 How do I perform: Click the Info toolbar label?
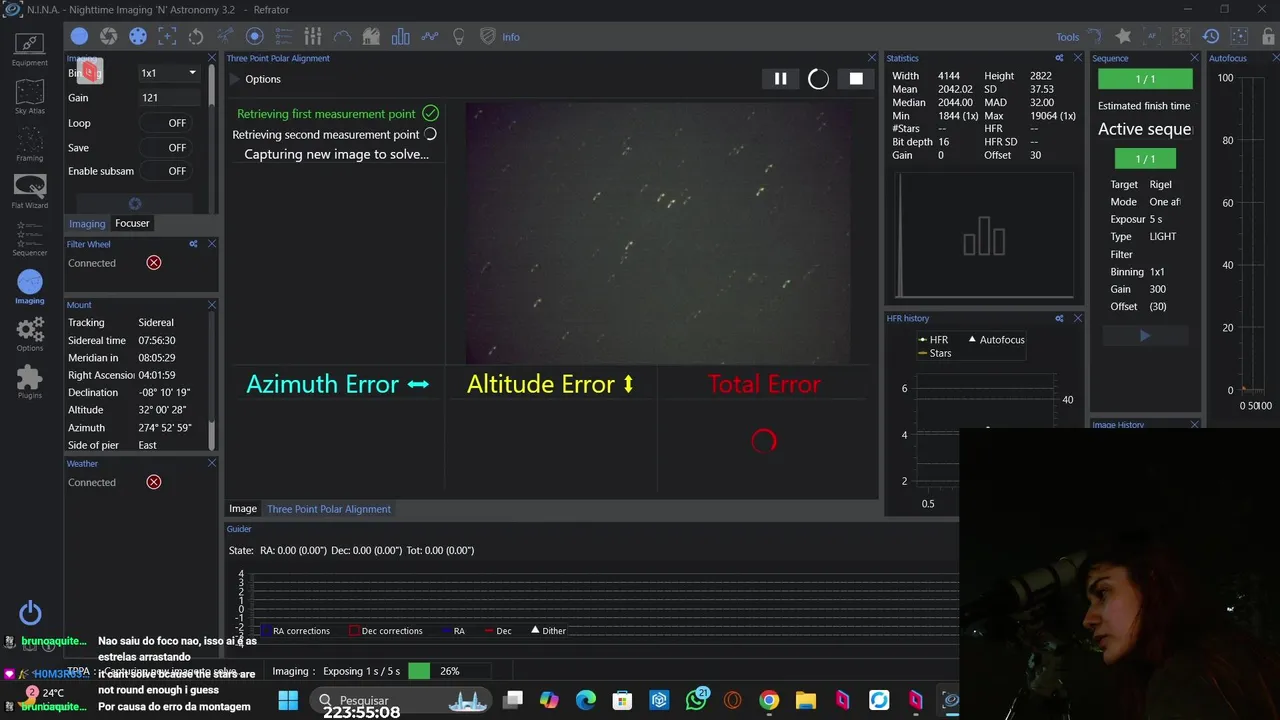point(511,37)
